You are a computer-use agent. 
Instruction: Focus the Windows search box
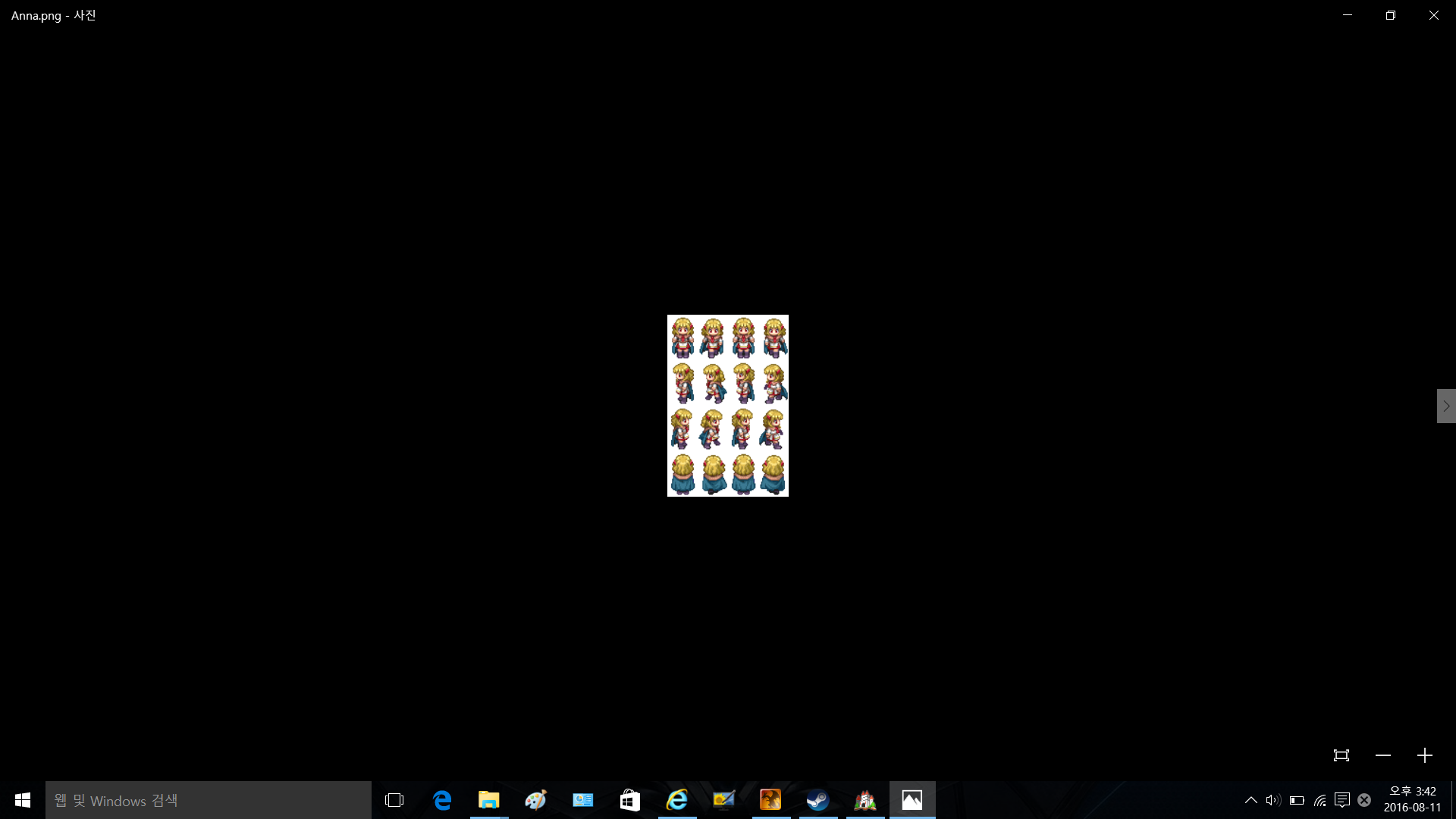(209, 800)
